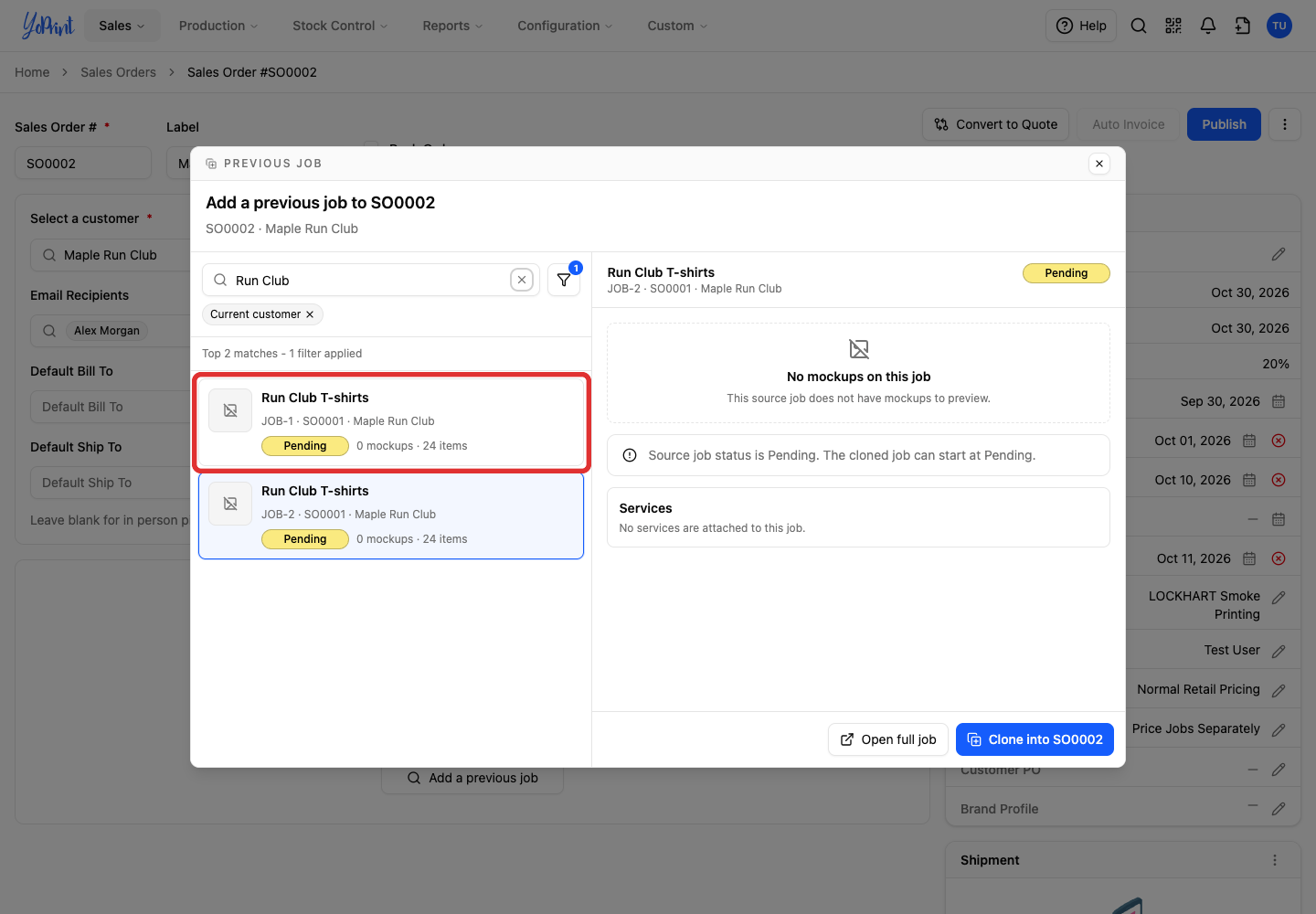Click the Auto Invoice button
1316x914 pixels.
(x=1129, y=124)
